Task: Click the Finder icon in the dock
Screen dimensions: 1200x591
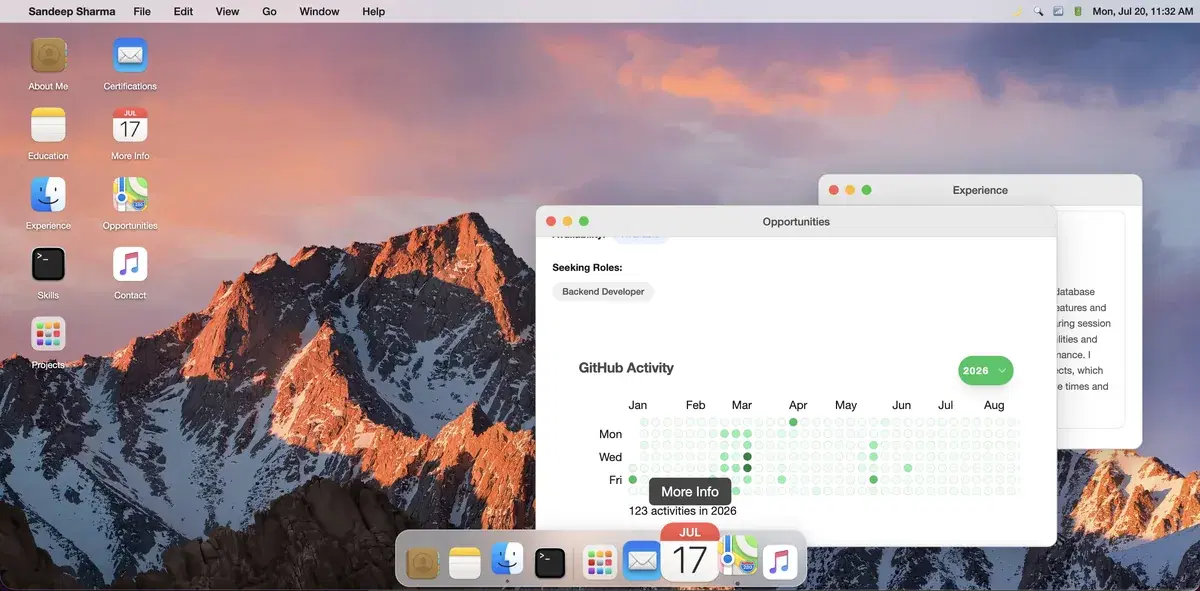Action: click(x=507, y=560)
